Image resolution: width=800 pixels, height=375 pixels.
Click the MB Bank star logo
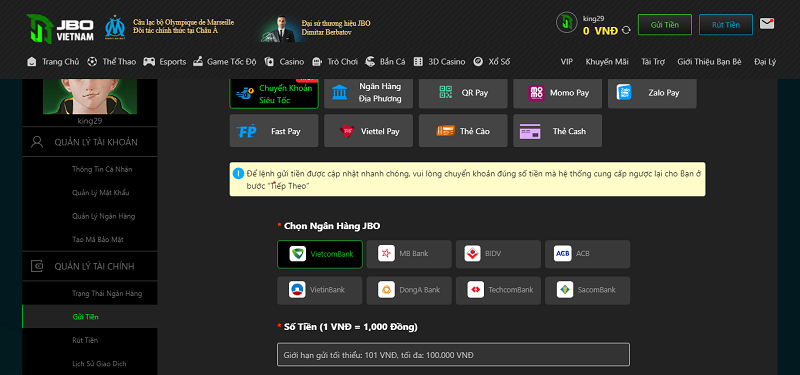[386, 254]
